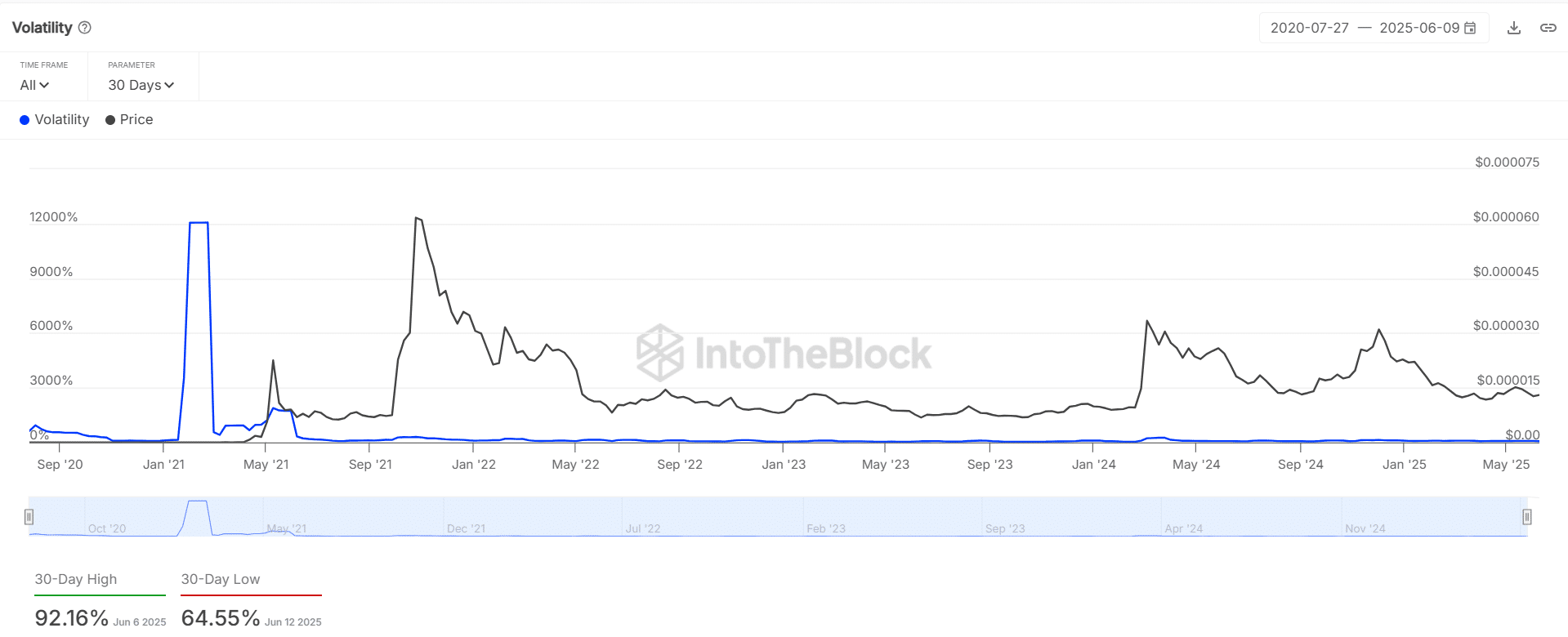Click the left range navigator handle

[29, 517]
